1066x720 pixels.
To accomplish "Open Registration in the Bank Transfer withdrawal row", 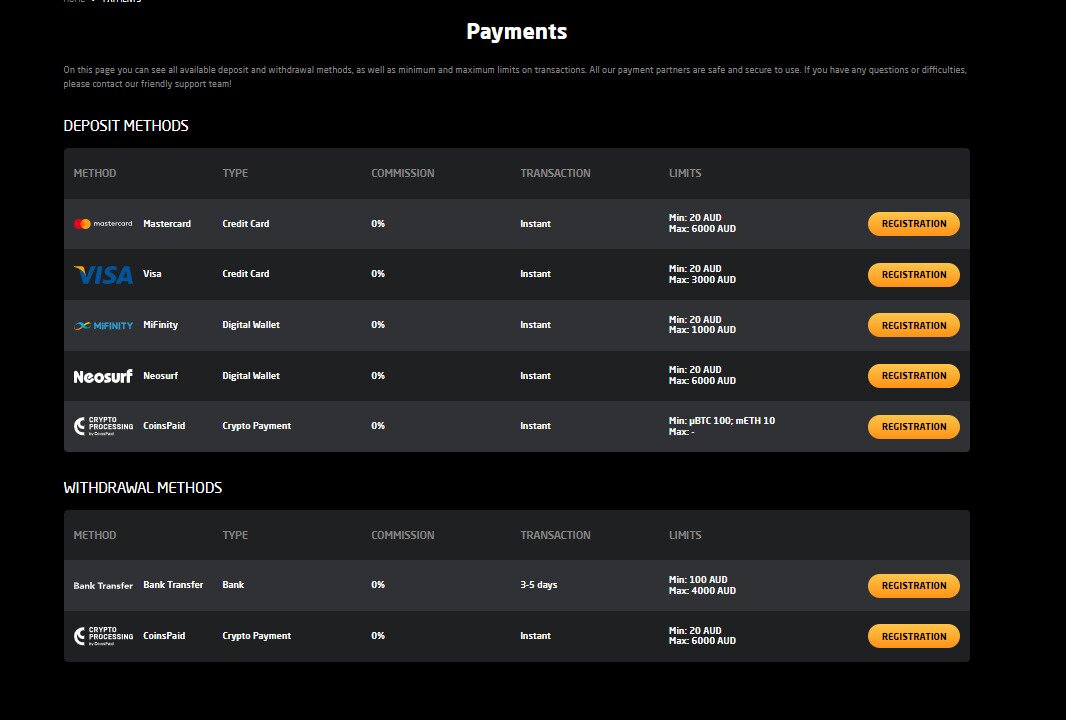I will (x=914, y=585).
